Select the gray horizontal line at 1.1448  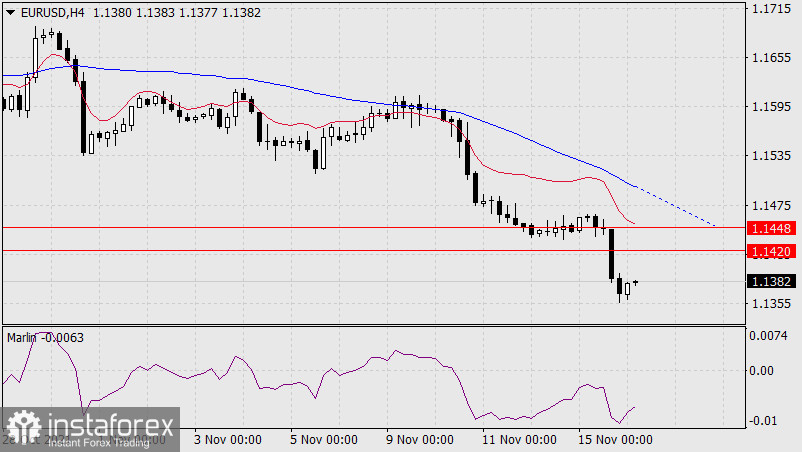coord(300,228)
